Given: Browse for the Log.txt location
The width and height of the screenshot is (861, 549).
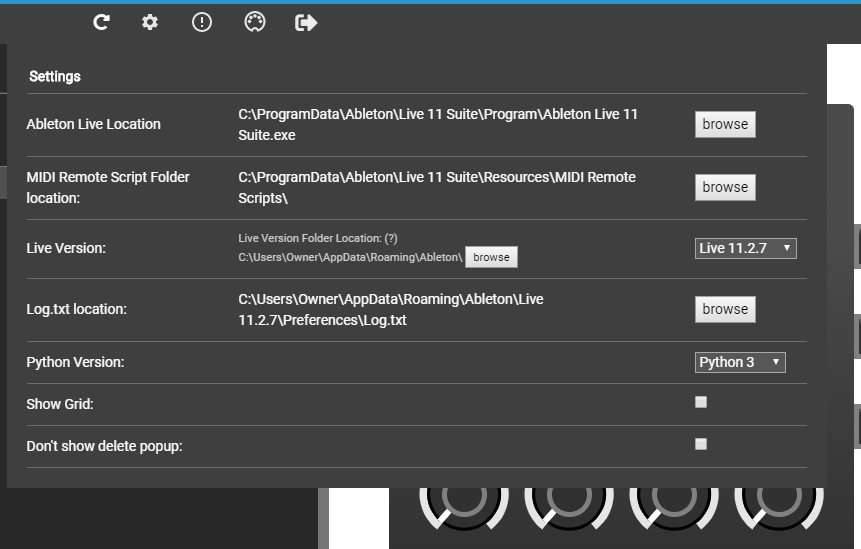Looking at the screenshot, I should (725, 309).
